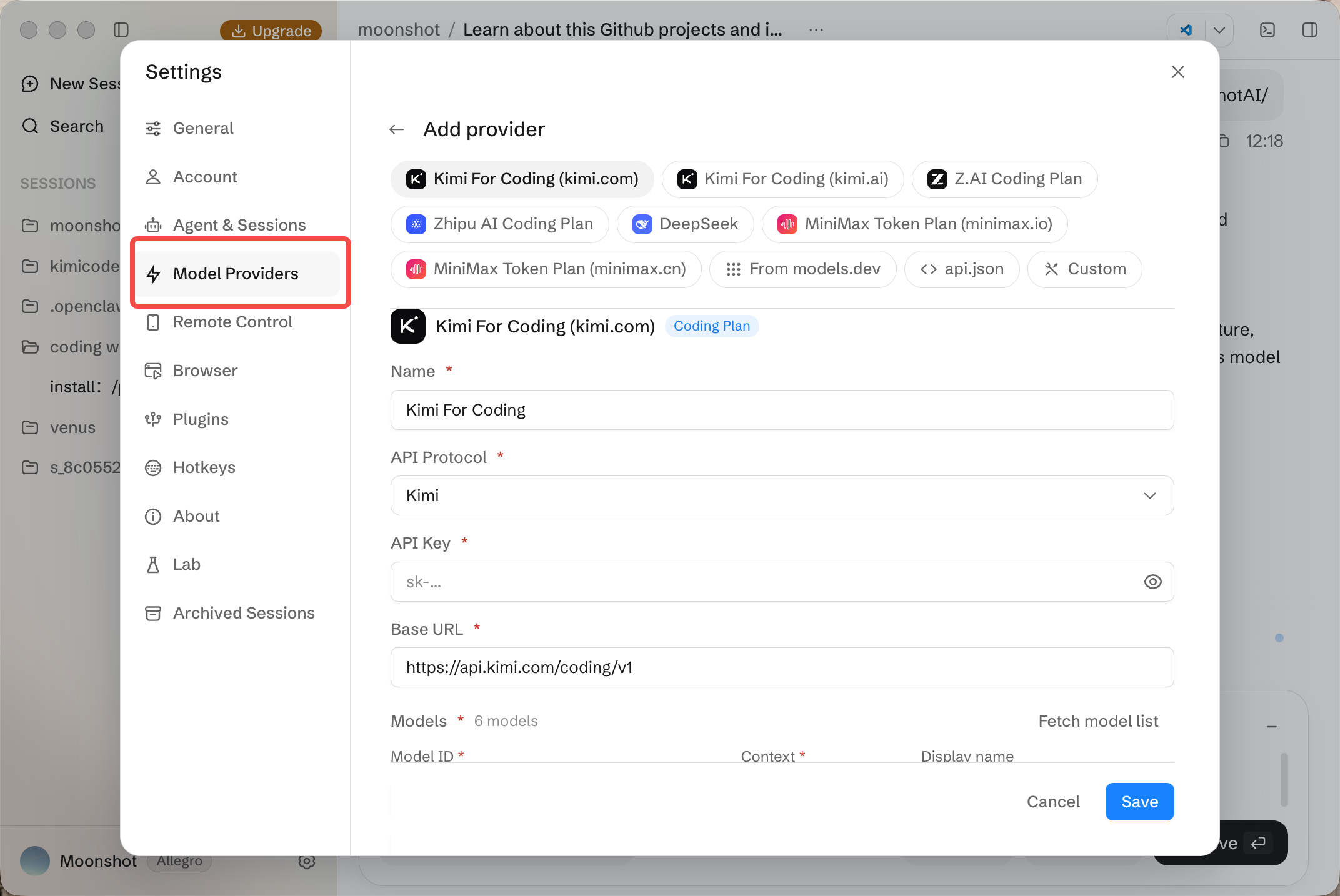This screenshot has height=896, width=1340.
Task: Open Archived Sessions
Action: pos(237,613)
